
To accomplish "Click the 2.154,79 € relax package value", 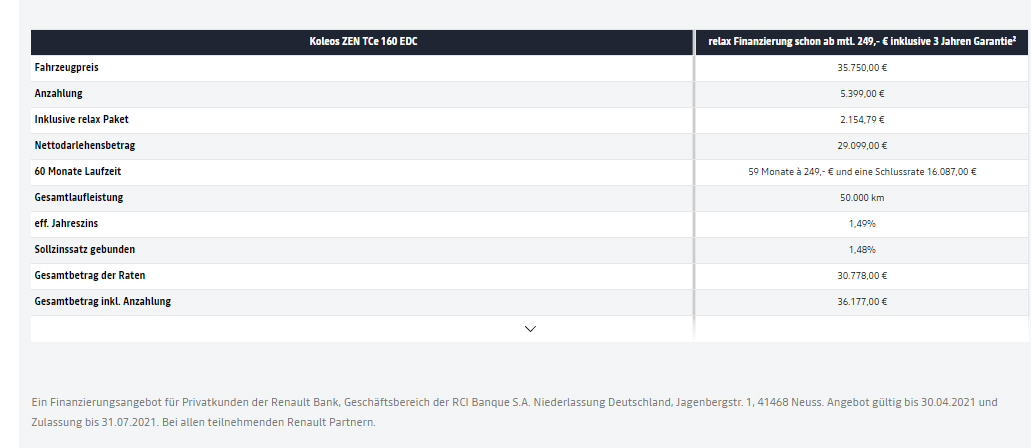I will point(863,120).
